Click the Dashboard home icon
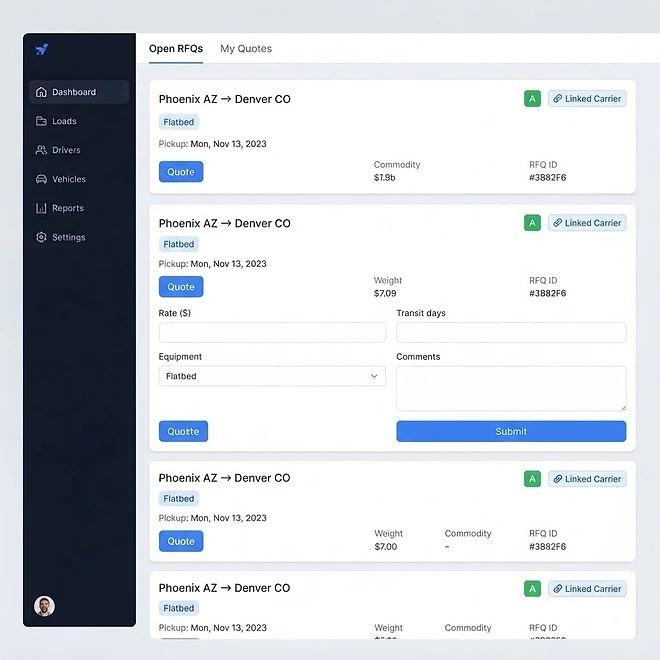This screenshot has width=660, height=660. (x=41, y=92)
